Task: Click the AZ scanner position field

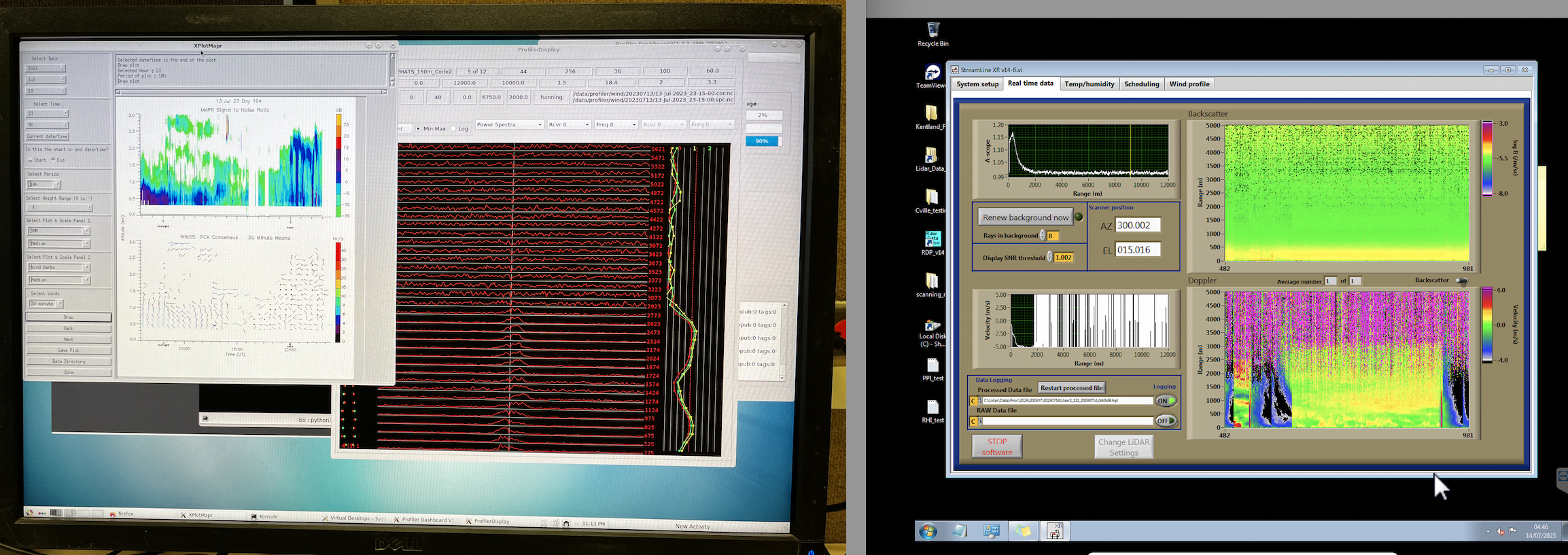Action: click(1138, 226)
